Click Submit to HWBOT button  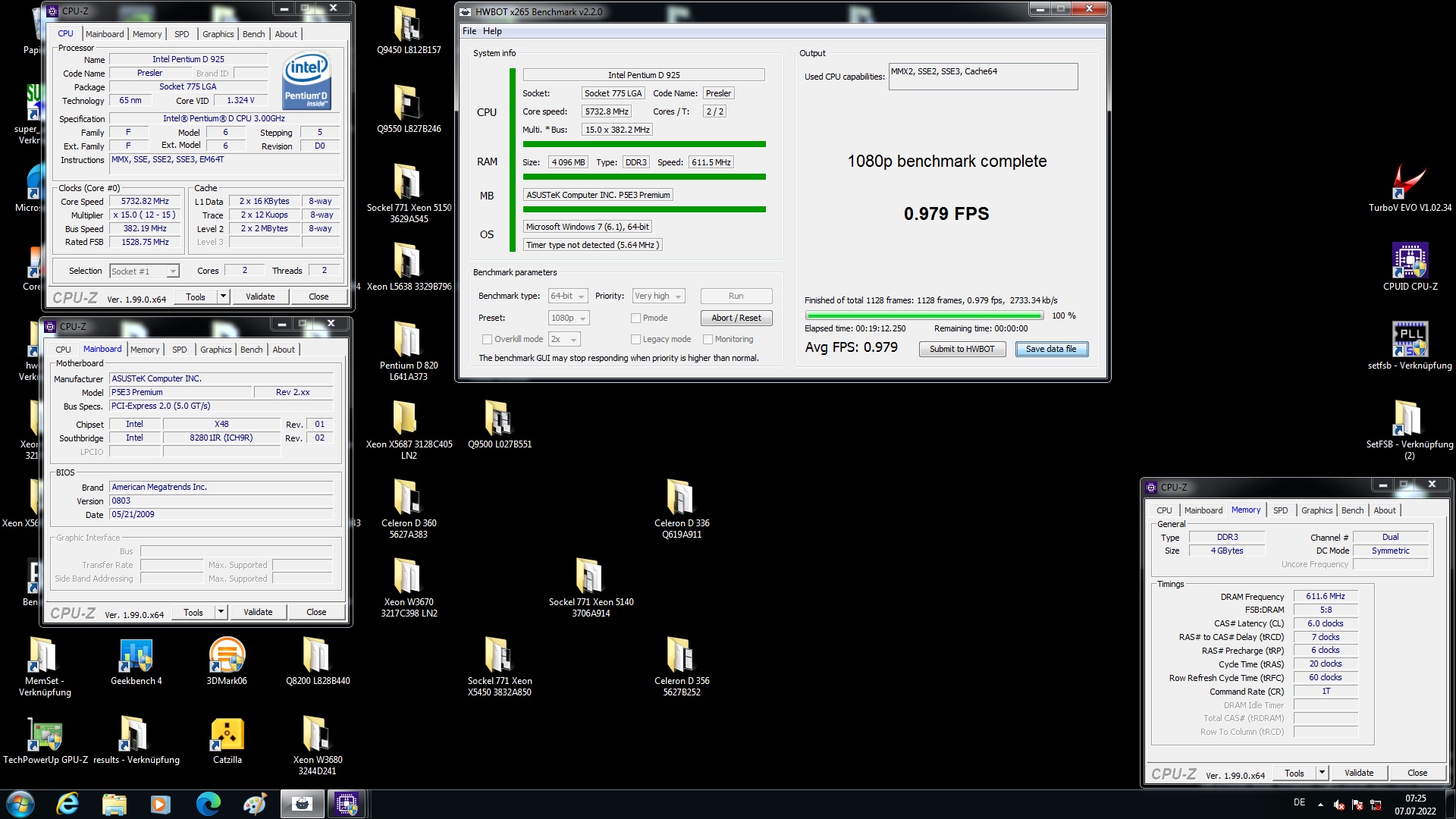(x=962, y=349)
